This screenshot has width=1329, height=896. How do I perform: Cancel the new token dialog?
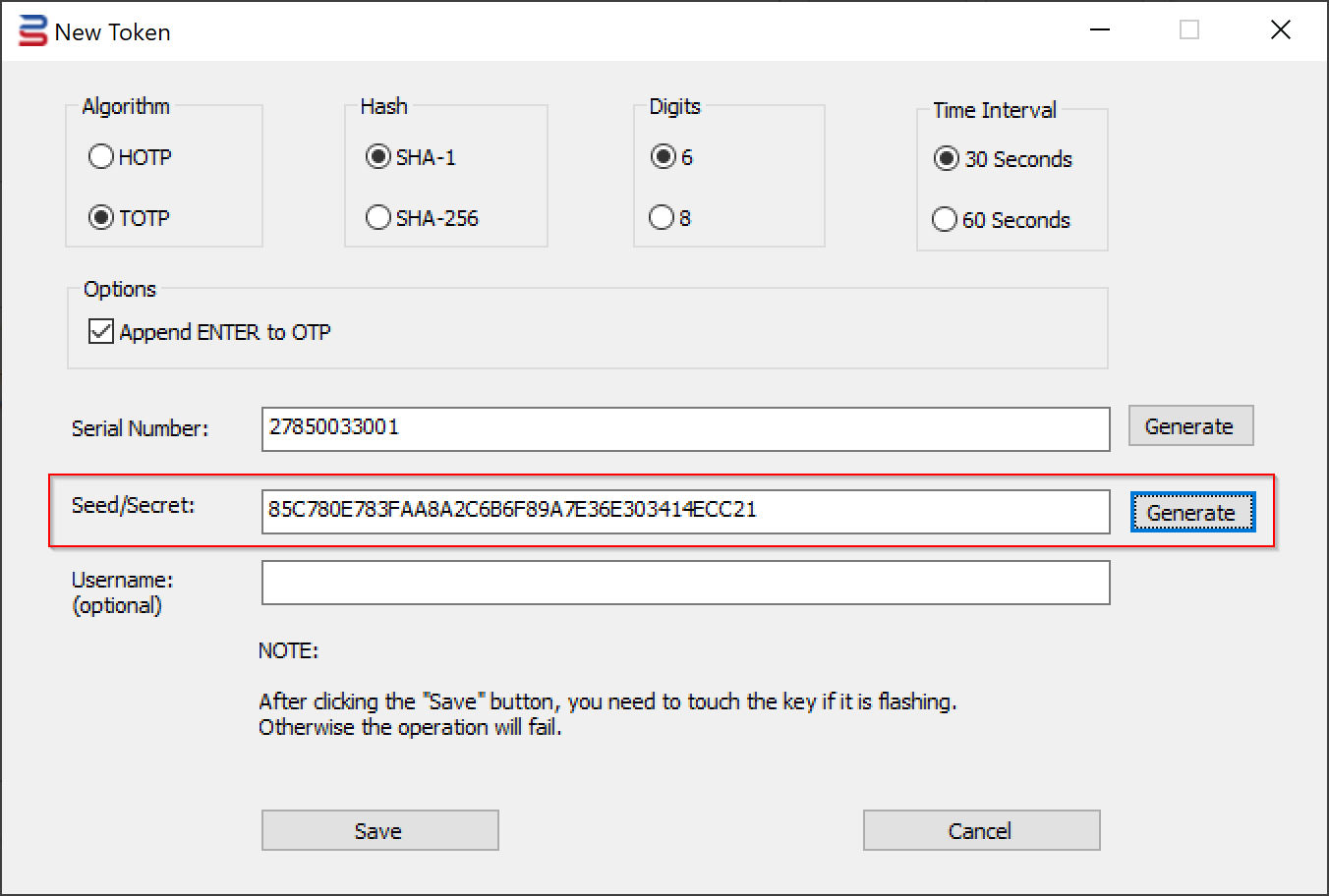tap(981, 830)
